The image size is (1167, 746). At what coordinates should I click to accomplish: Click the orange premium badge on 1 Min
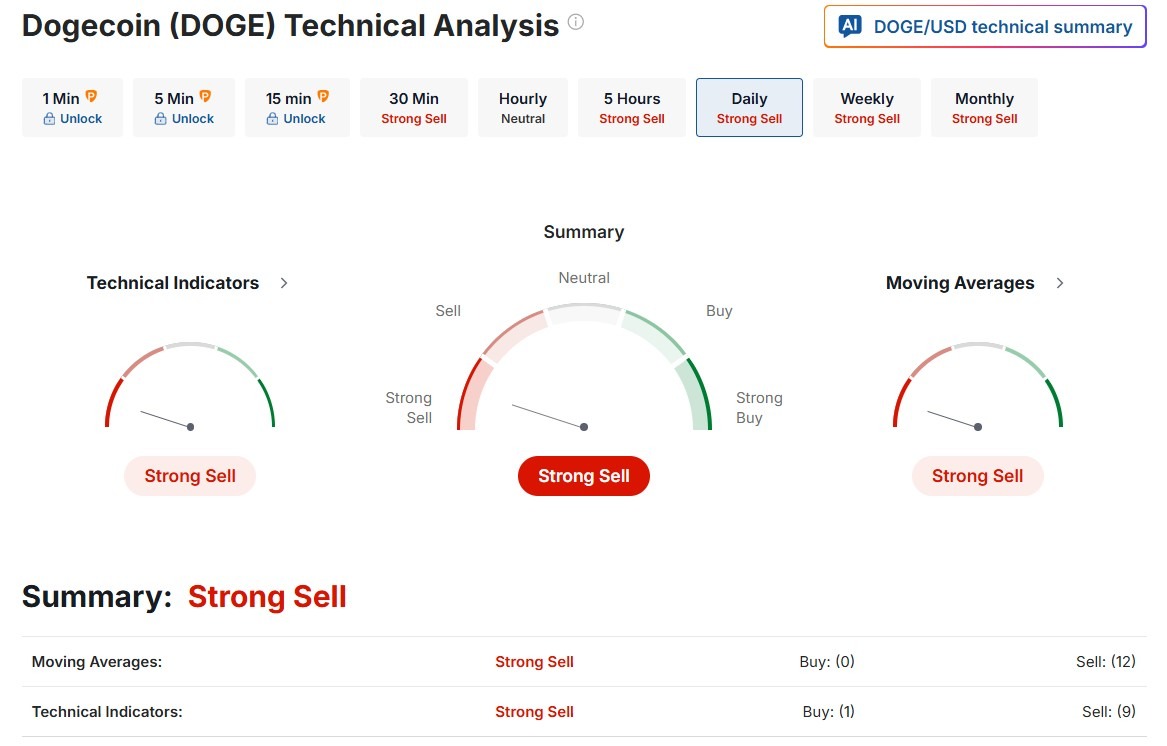click(91, 97)
